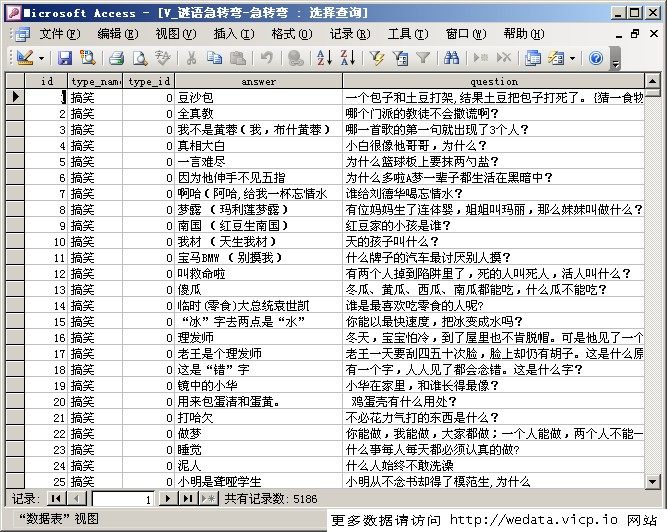The height and width of the screenshot is (532, 667).
Task: Select the type_name column header
Action: click(95, 81)
